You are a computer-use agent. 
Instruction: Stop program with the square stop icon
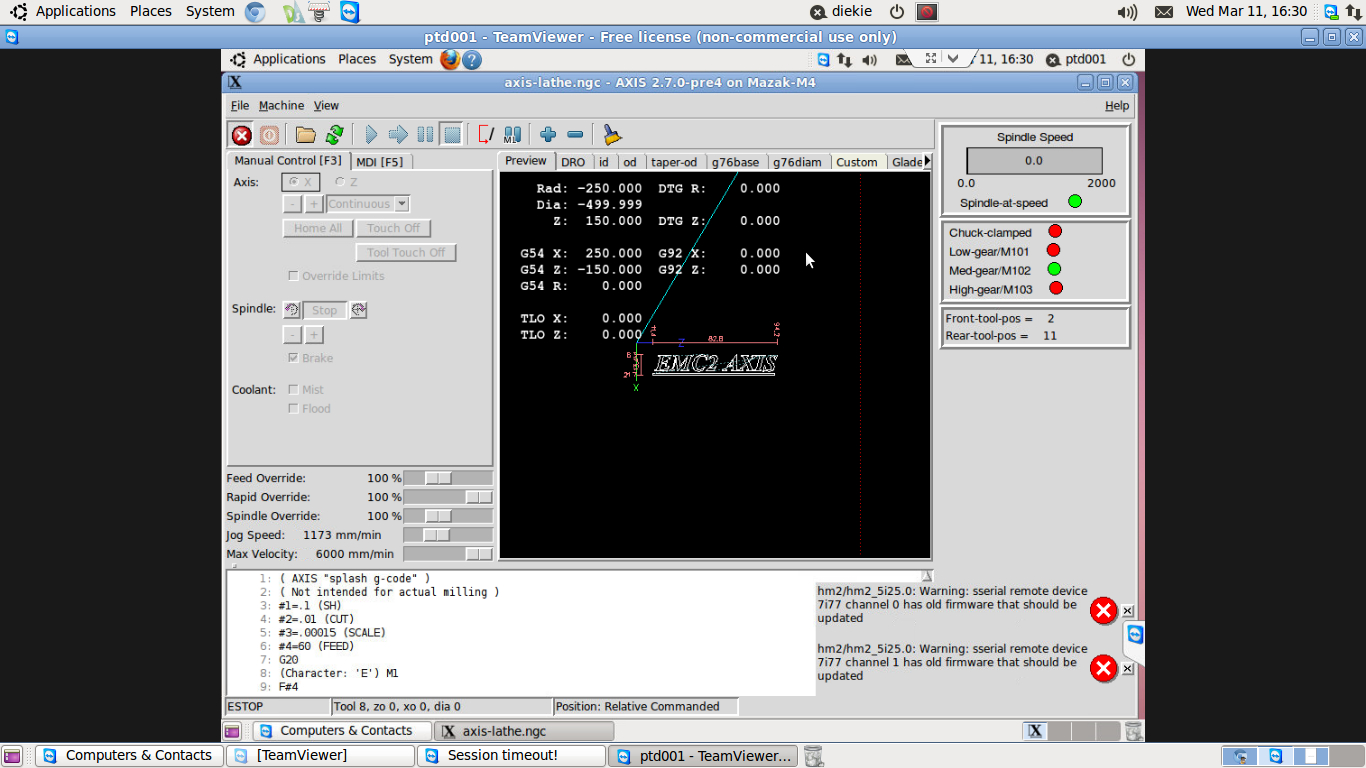point(452,135)
